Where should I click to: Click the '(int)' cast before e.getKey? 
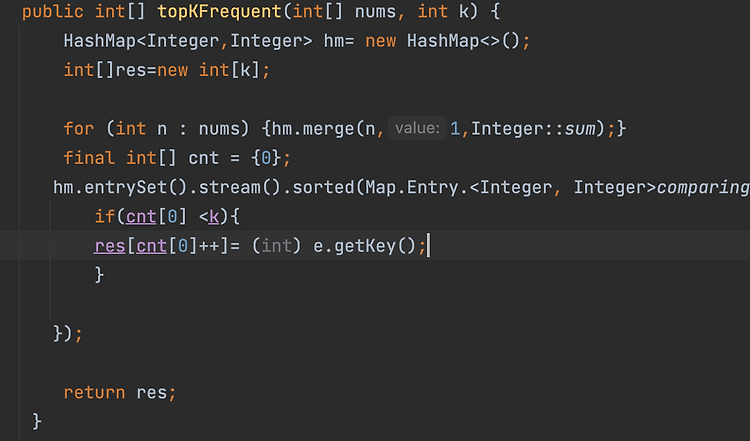pyautogui.click(x=276, y=246)
